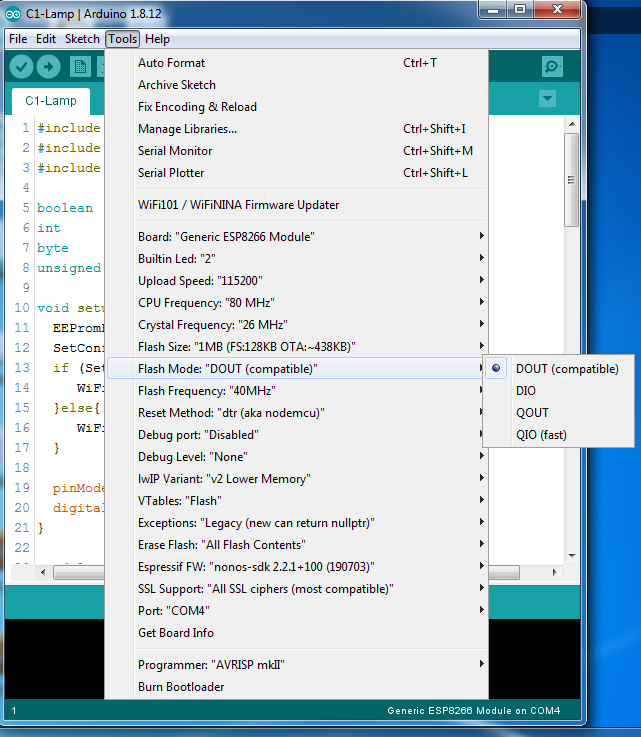Click the 'unsigned' keyword on line 8
The image size is (641, 737).
[x=69, y=268]
